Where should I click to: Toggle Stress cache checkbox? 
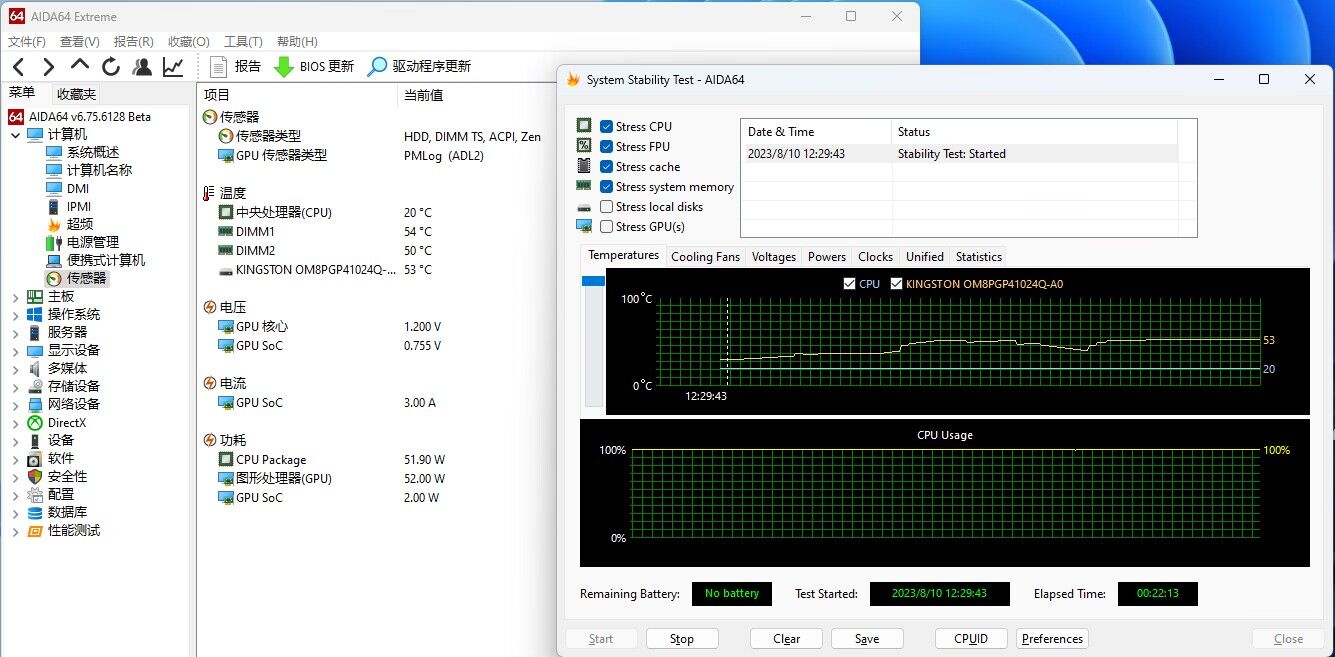(x=606, y=166)
